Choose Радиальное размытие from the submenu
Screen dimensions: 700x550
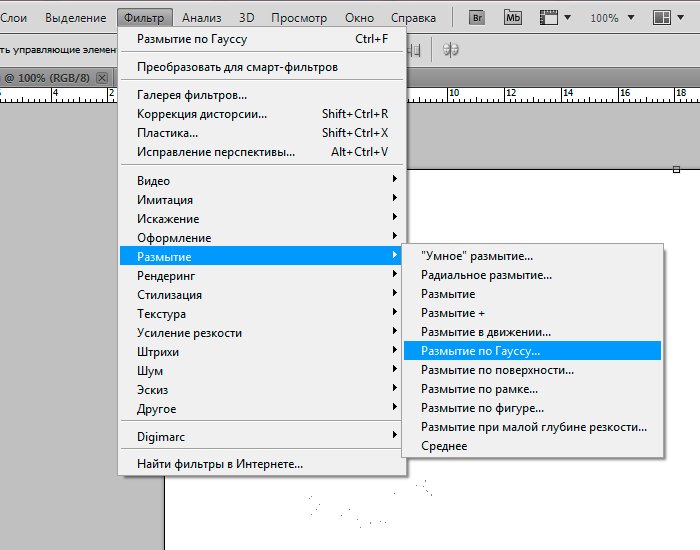486,275
